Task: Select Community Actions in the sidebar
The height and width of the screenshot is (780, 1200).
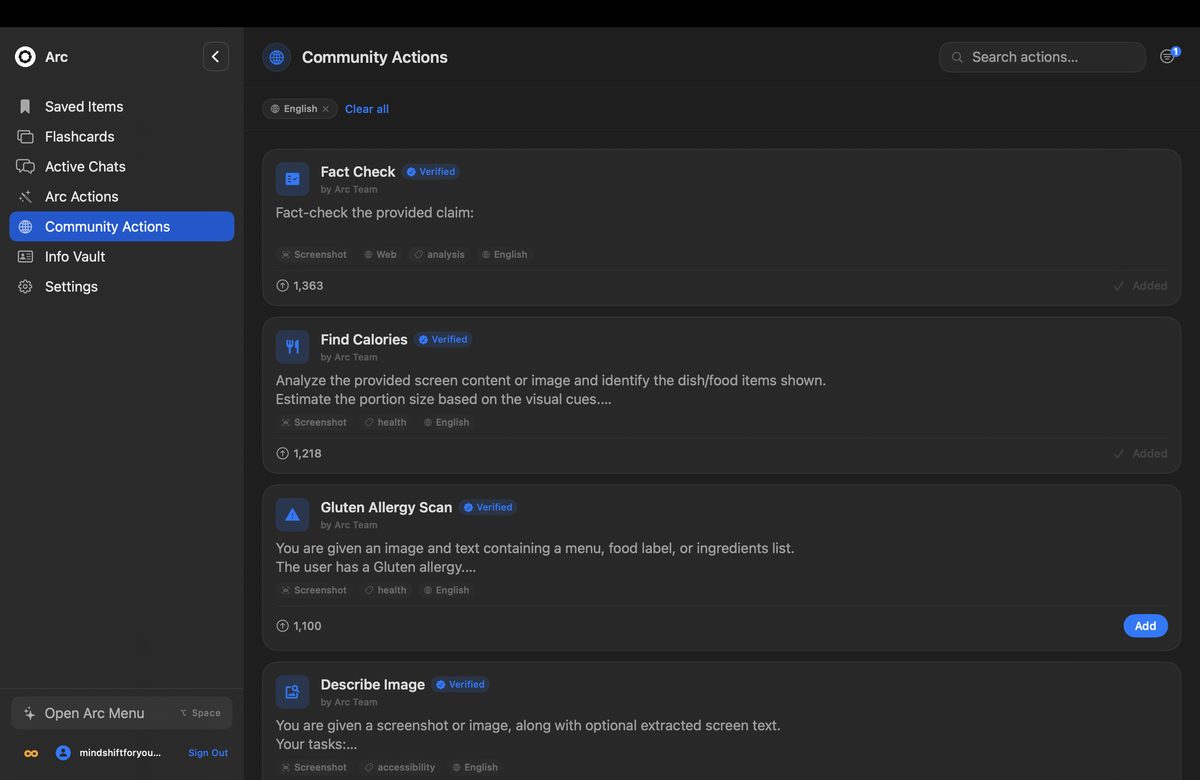Action: [122, 227]
